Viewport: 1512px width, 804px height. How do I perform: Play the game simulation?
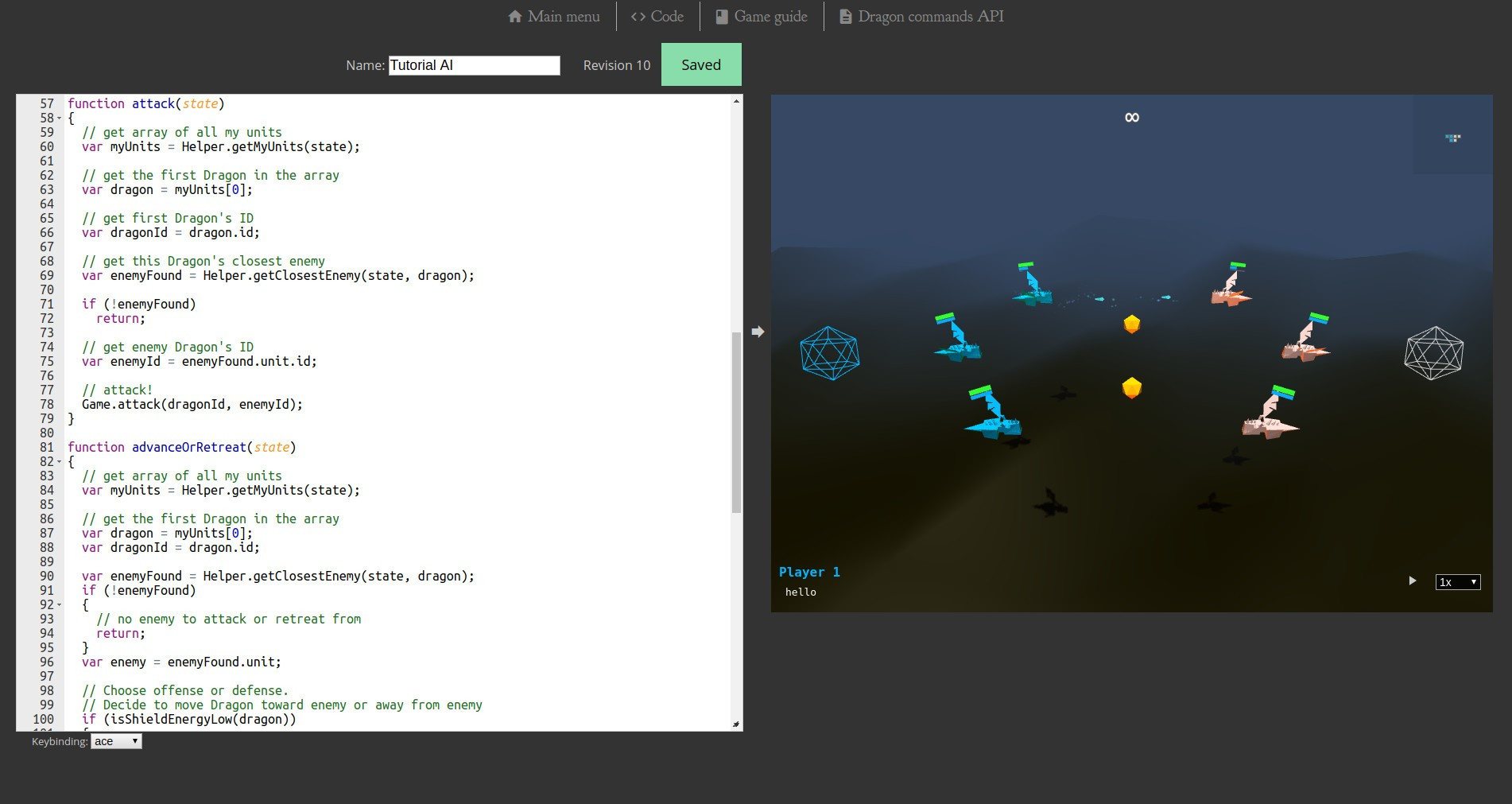(x=1413, y=581)
